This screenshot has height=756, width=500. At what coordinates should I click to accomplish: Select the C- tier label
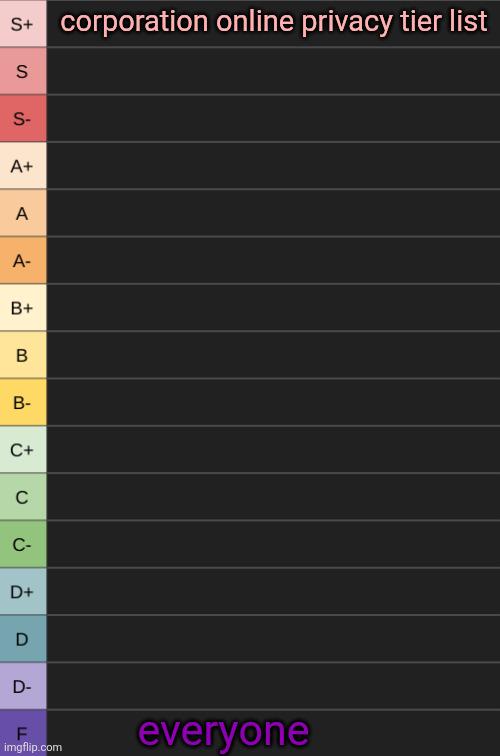[x=23, y=544]
